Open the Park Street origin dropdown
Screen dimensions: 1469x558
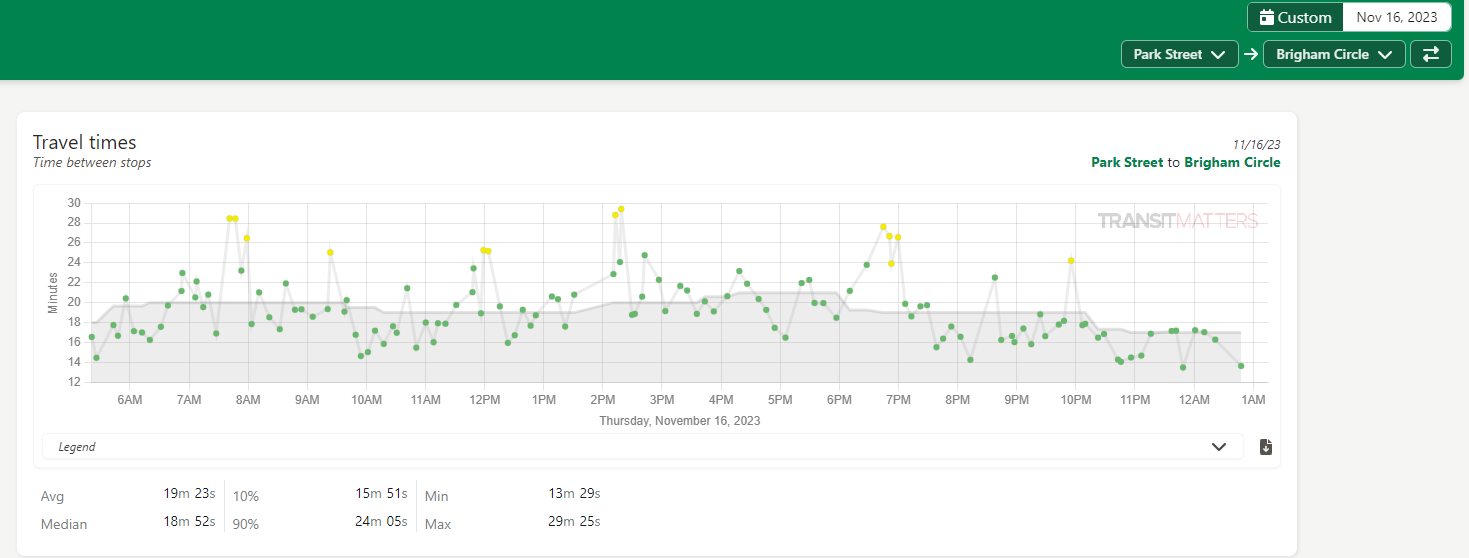point(1179,54)
